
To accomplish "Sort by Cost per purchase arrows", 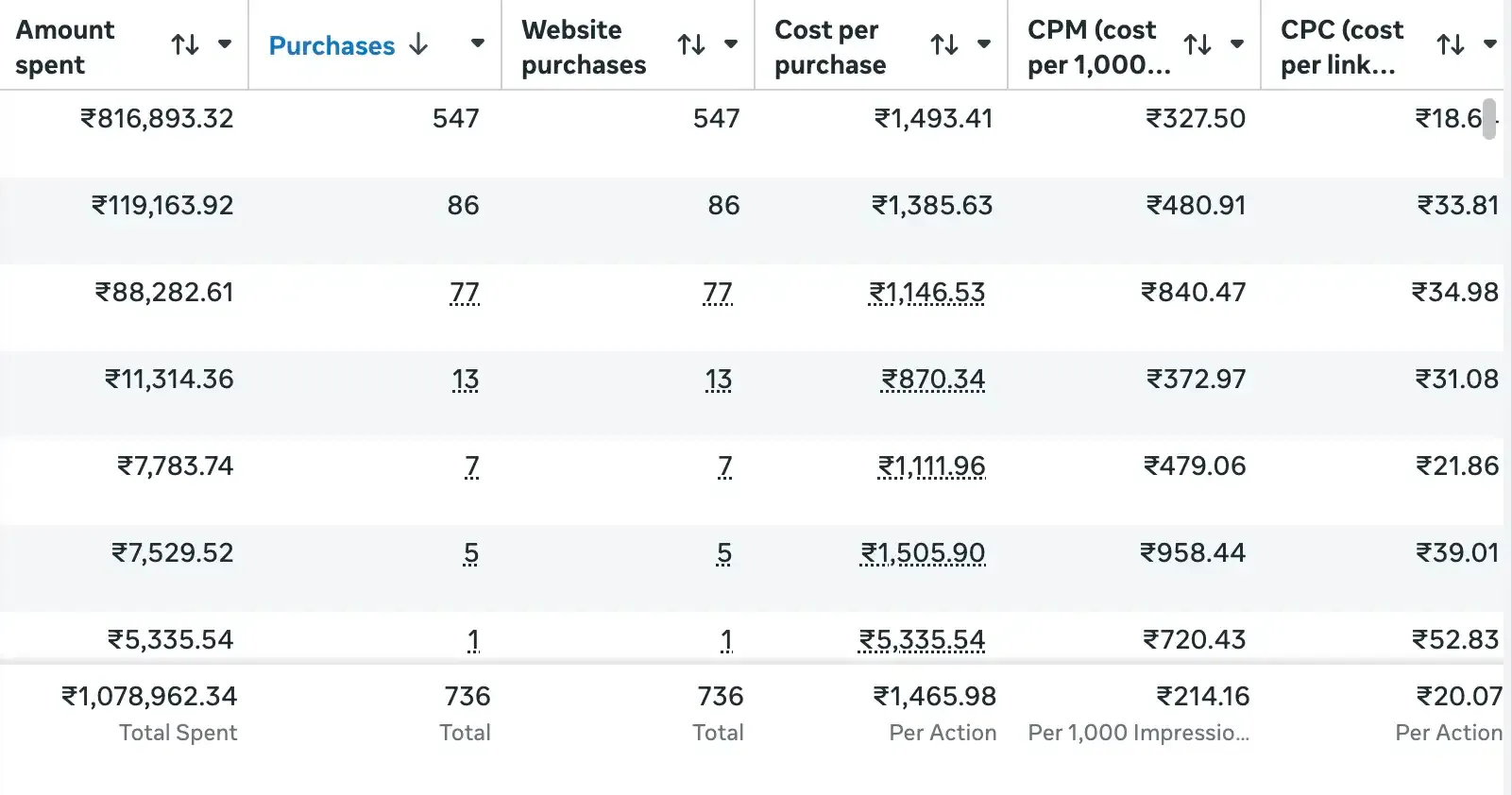I will (x=944, y=44).
